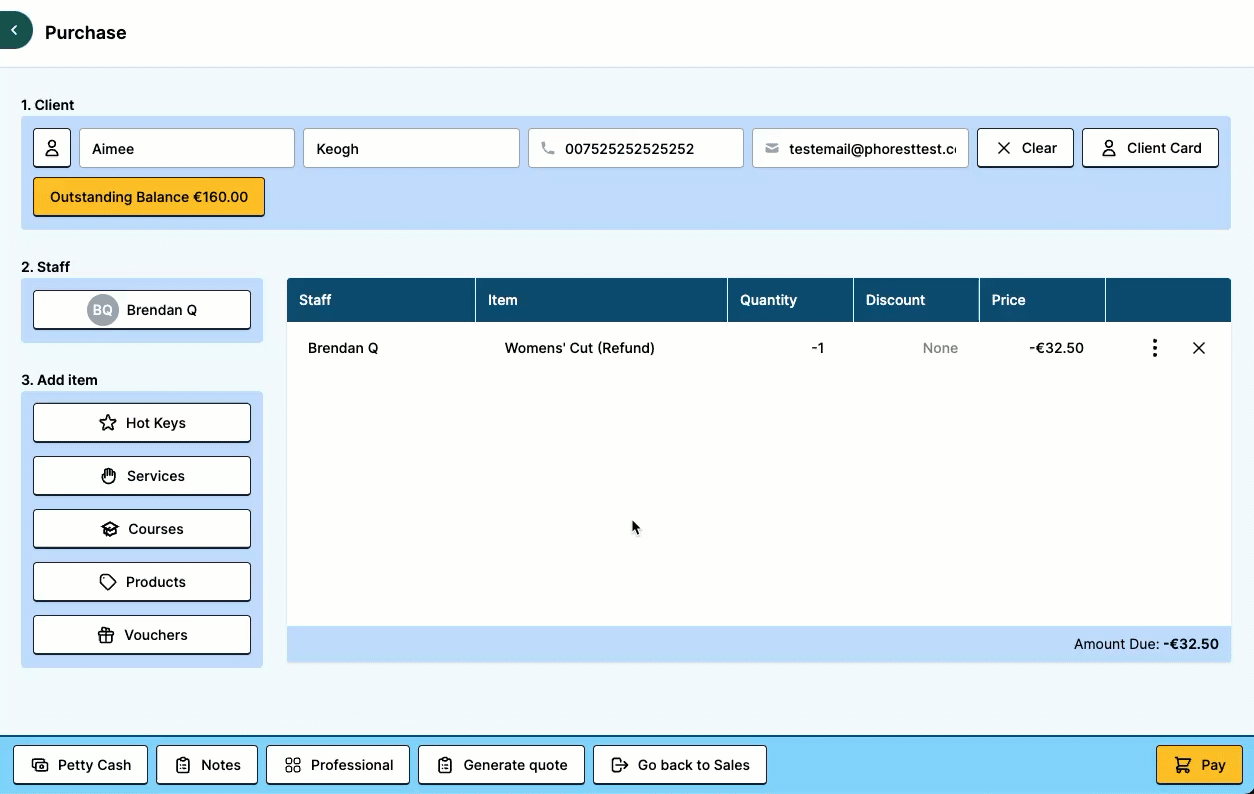This screenshot has width=1254, height=794.
Task: Click the email address field
Action: [x=860, y=148]
